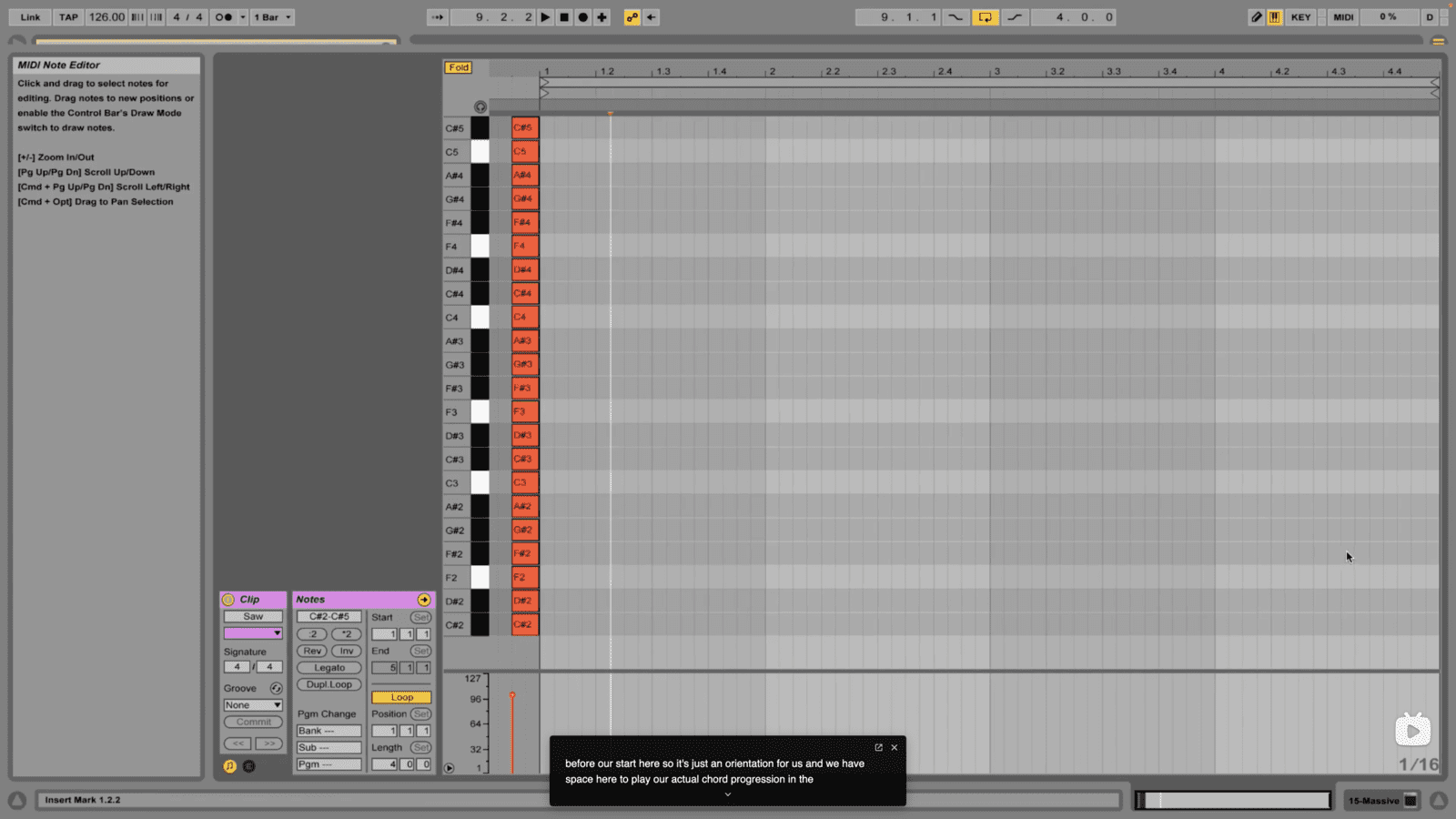The image size is (1456, 819).
Task: Click the nudge backward << button
Action: tap(238, 743)
